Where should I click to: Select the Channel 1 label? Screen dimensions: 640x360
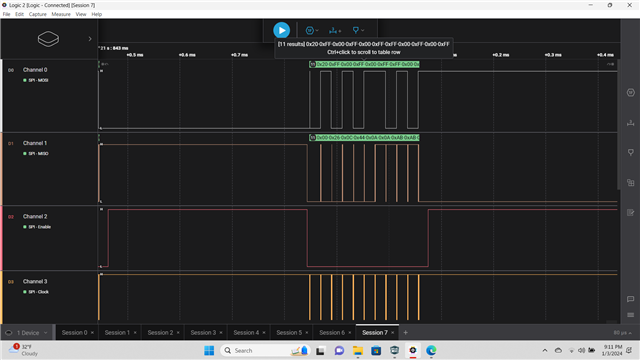35,143
